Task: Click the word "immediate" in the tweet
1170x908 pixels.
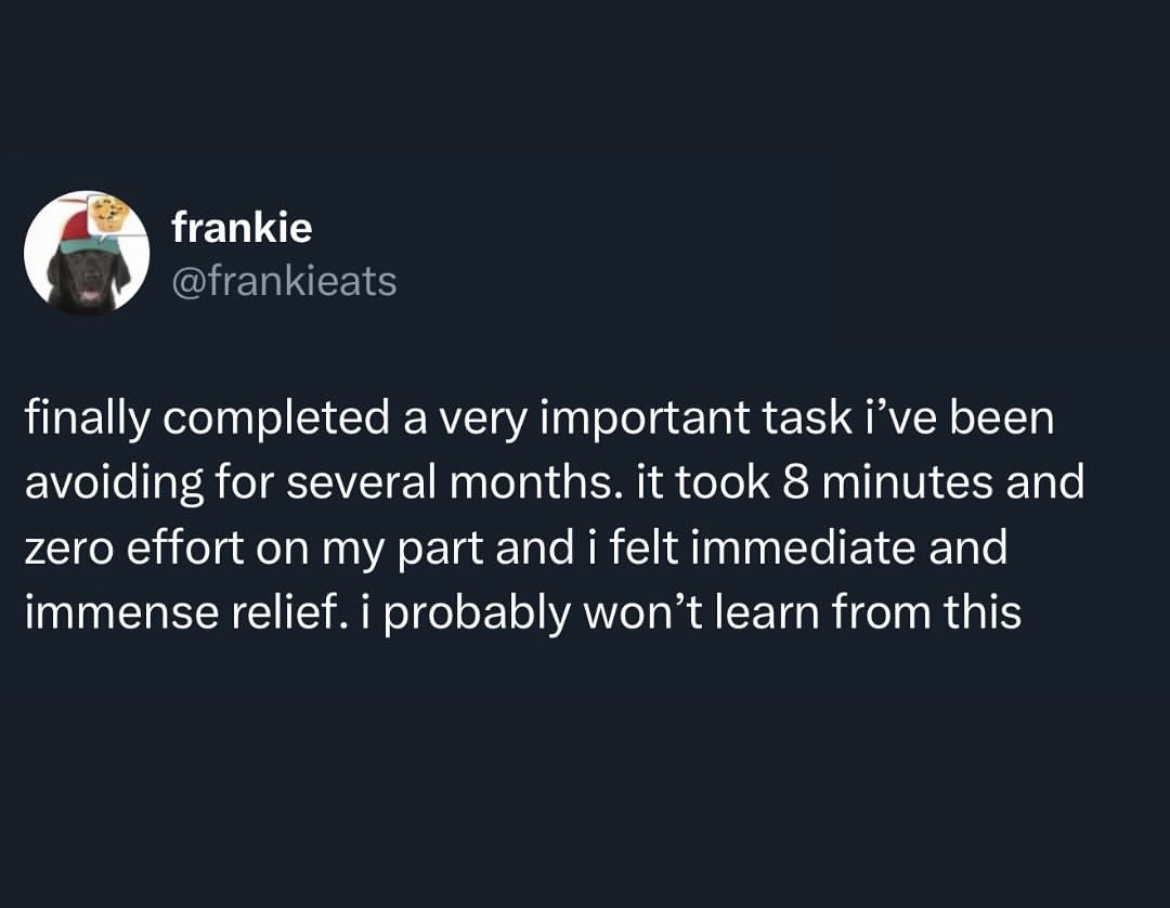Action: point(804,548)
